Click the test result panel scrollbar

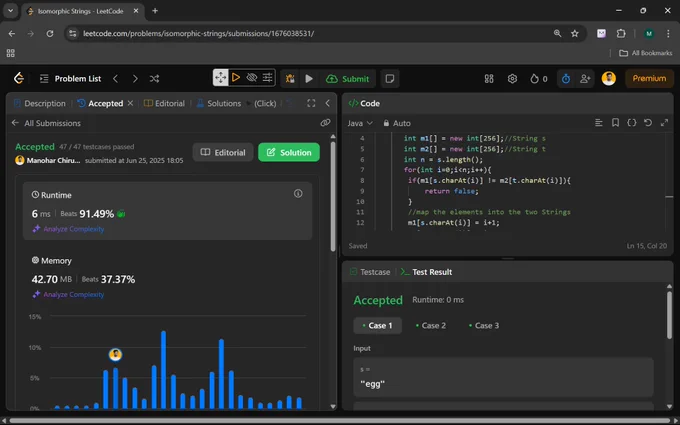[x=669, y=315]
